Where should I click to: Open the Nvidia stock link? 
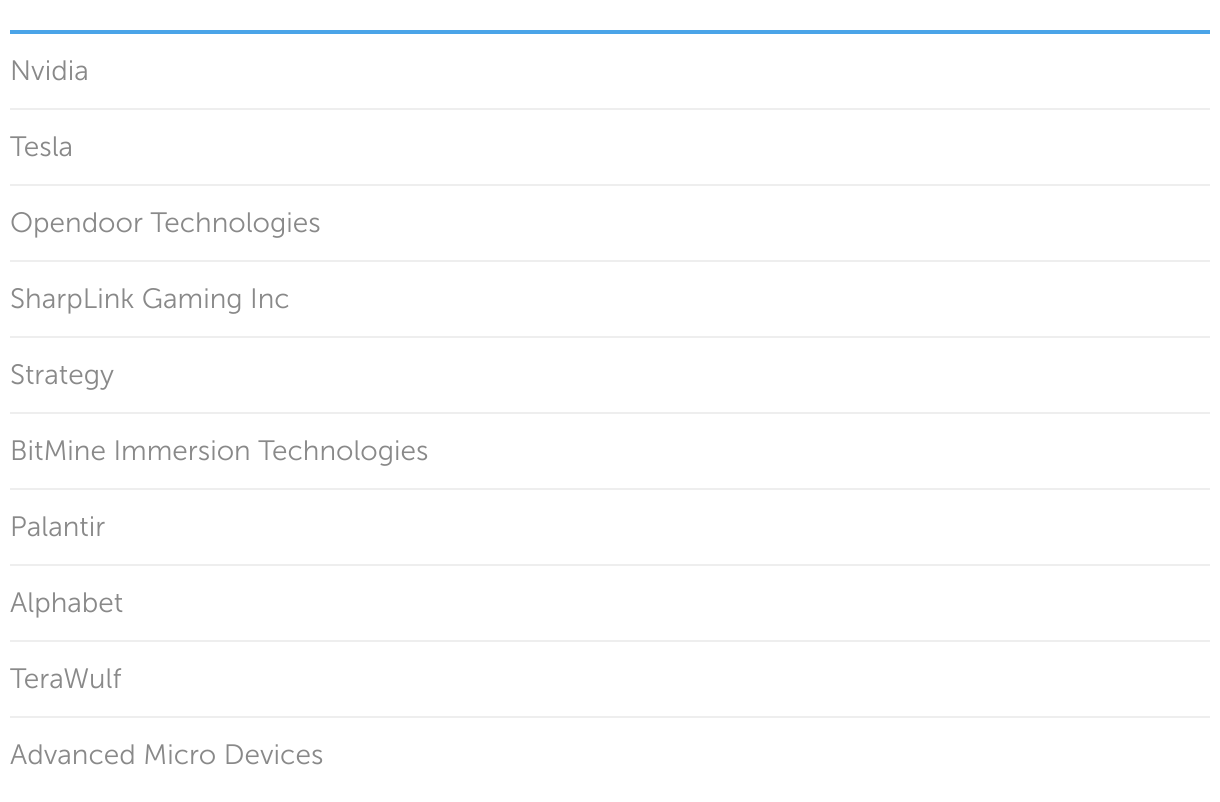[49, 71]
